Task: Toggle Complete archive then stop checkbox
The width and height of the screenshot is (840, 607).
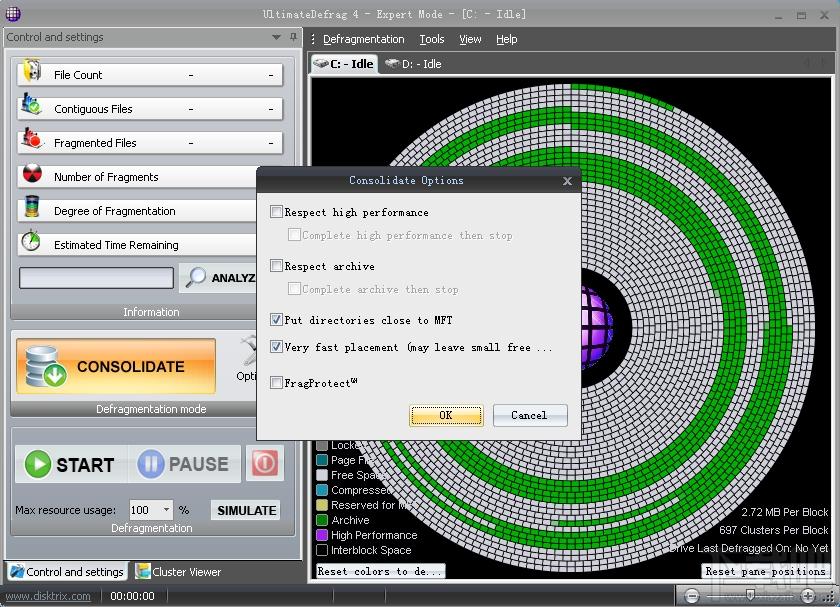Action: [294, 289]
